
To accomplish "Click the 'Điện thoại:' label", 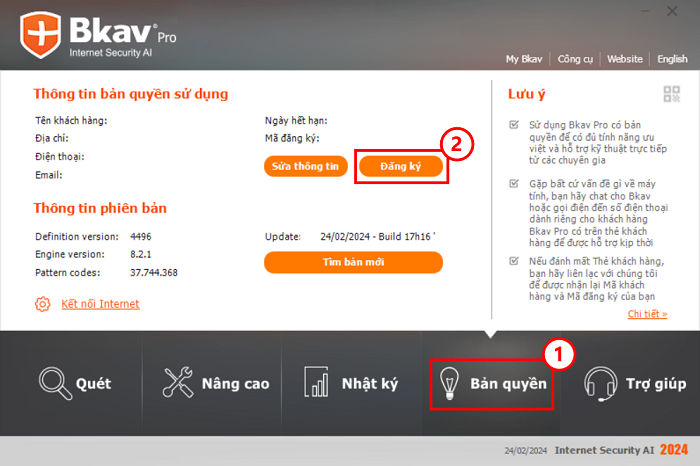I will point(59,157).
